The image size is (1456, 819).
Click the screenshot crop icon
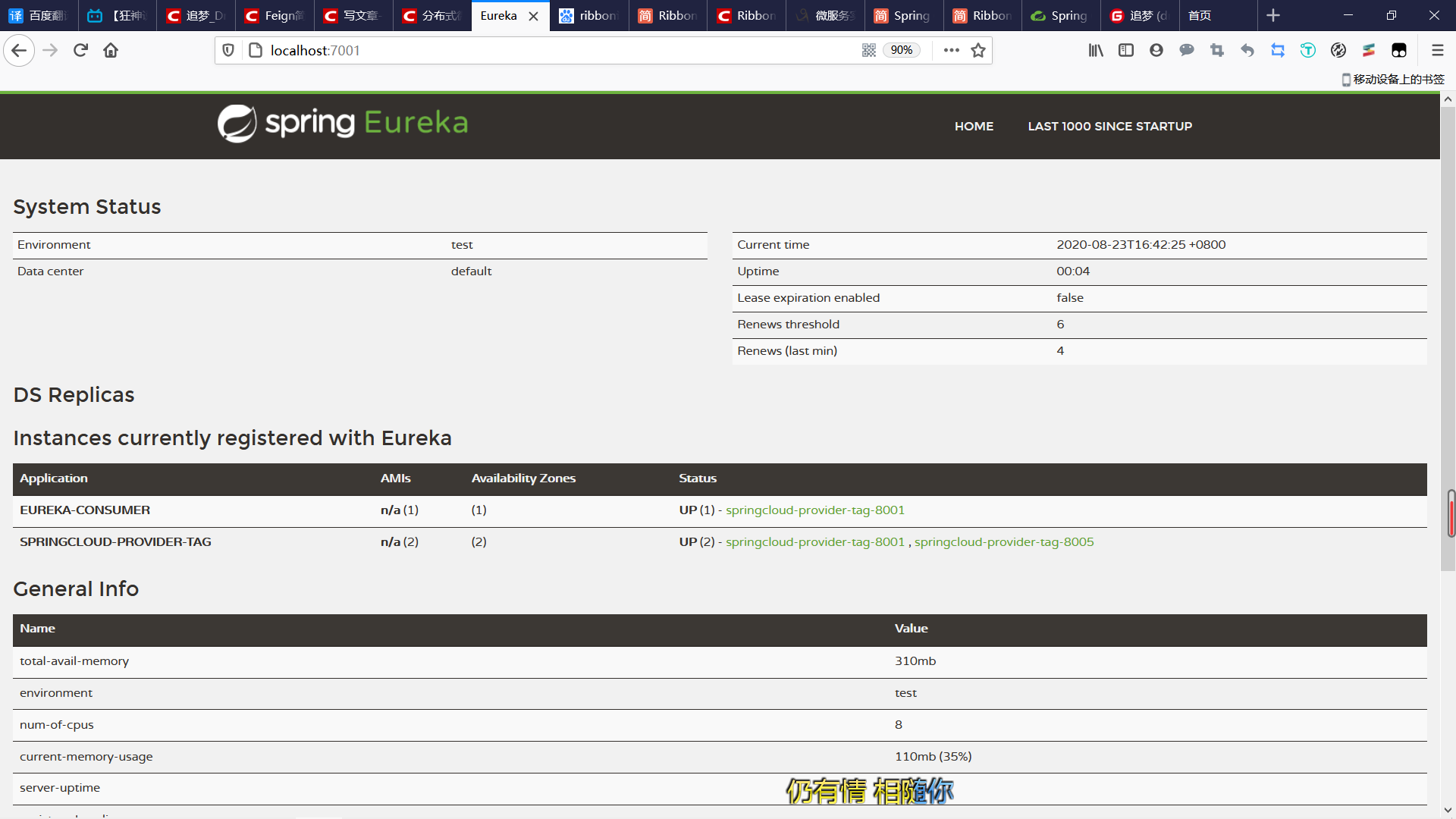coord(1217,50)
